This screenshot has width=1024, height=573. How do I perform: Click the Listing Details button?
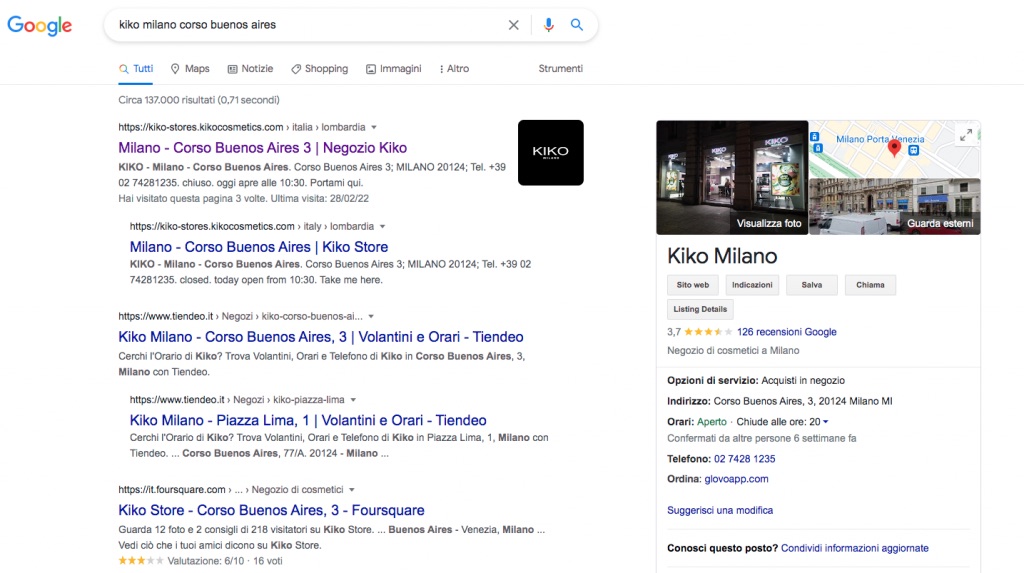(x=700, y=309)
